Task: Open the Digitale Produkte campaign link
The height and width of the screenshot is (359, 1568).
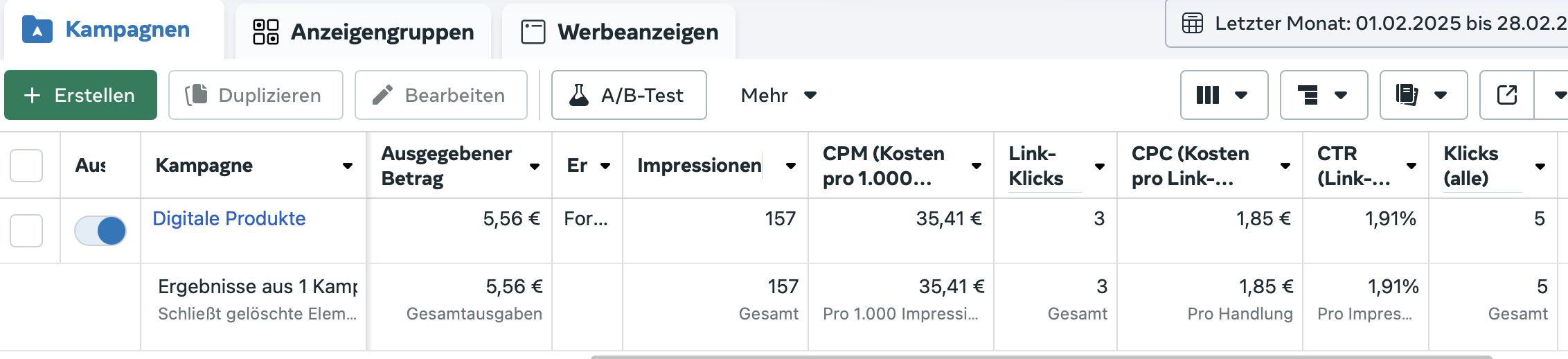Action: (x=229, y=218)
